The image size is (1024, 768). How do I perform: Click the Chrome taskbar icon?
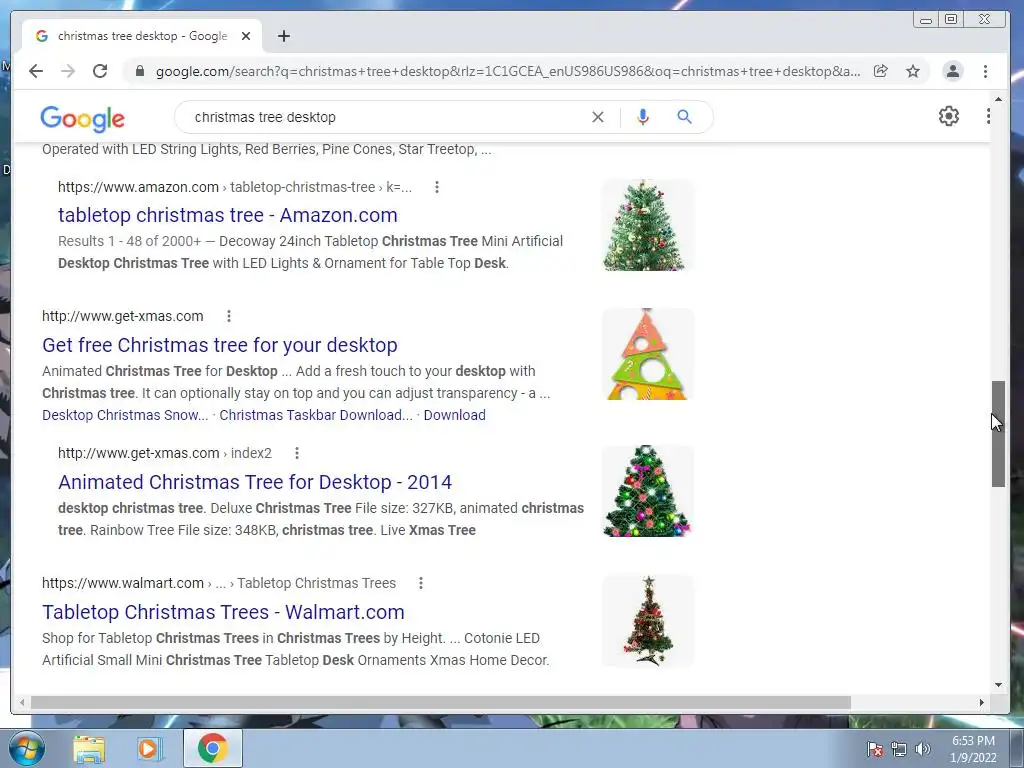212,748
